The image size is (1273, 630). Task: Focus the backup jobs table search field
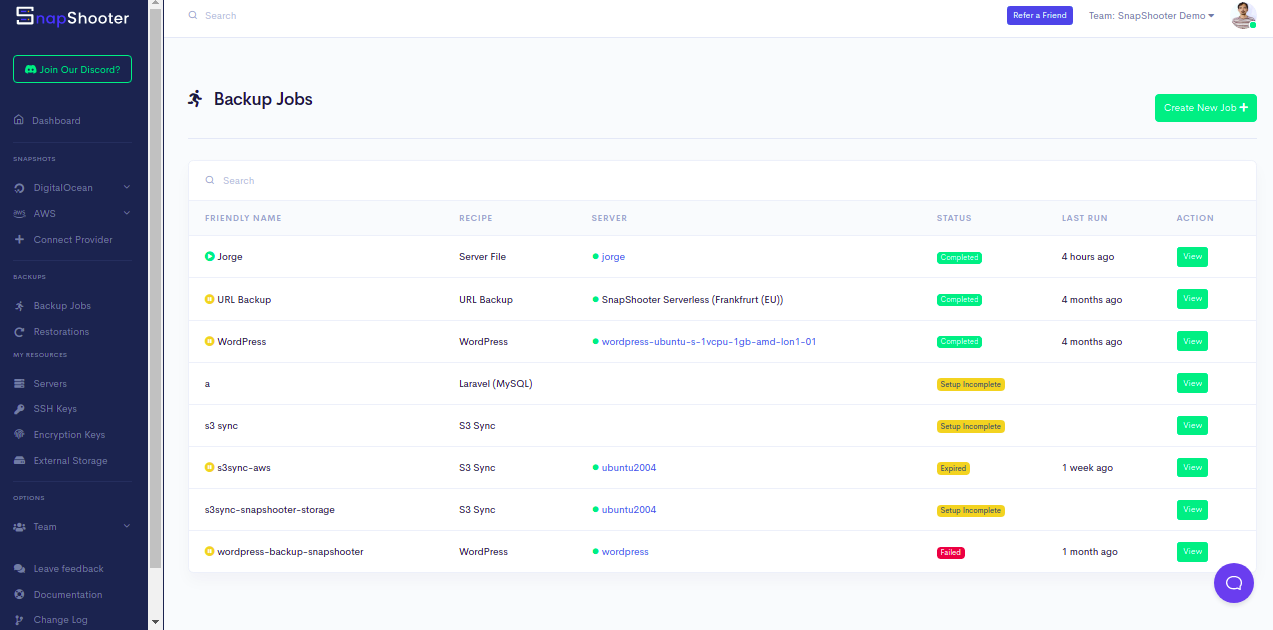pos(722,181)
